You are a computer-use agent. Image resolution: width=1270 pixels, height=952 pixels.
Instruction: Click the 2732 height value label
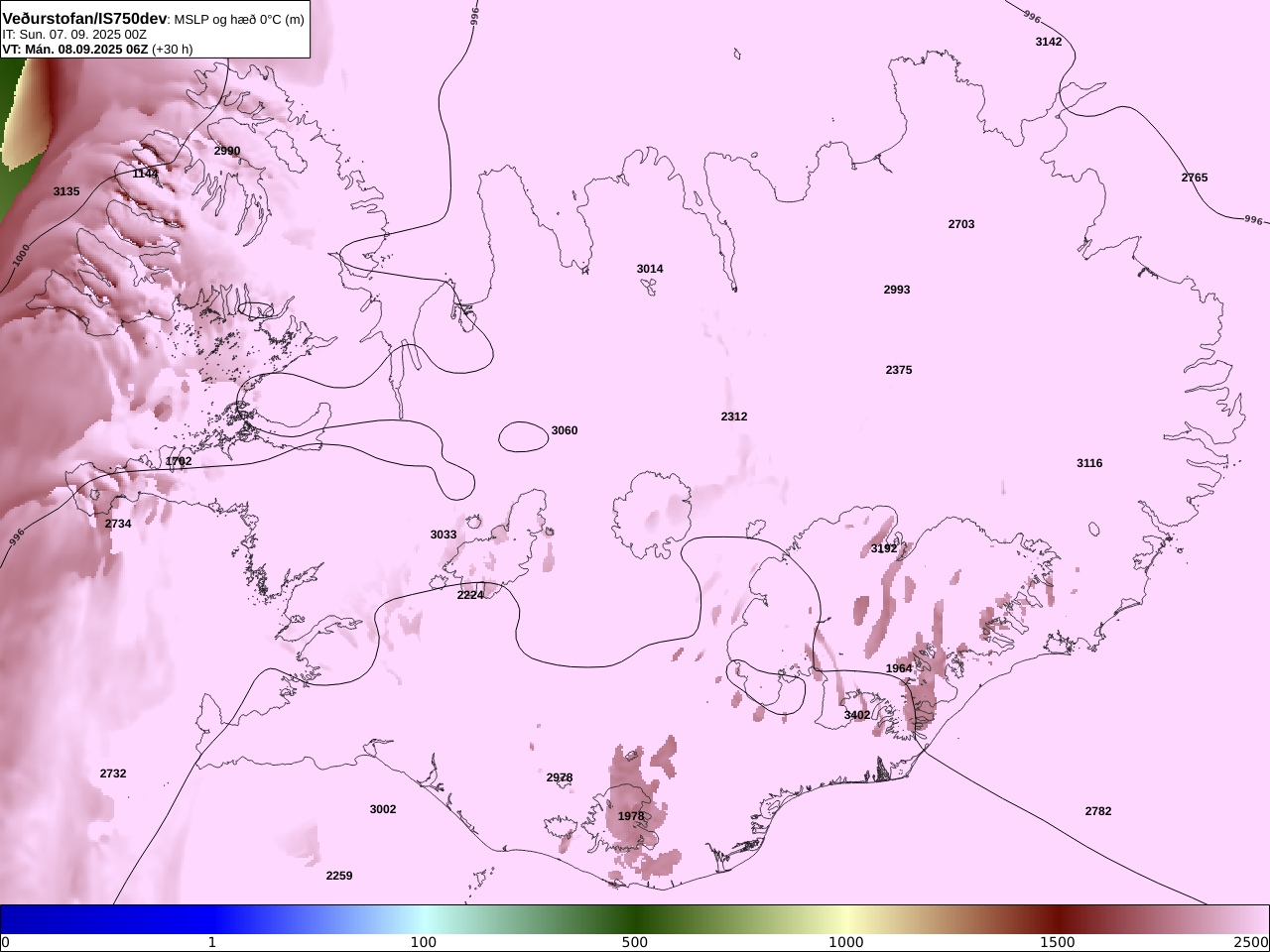coord(113,773)
